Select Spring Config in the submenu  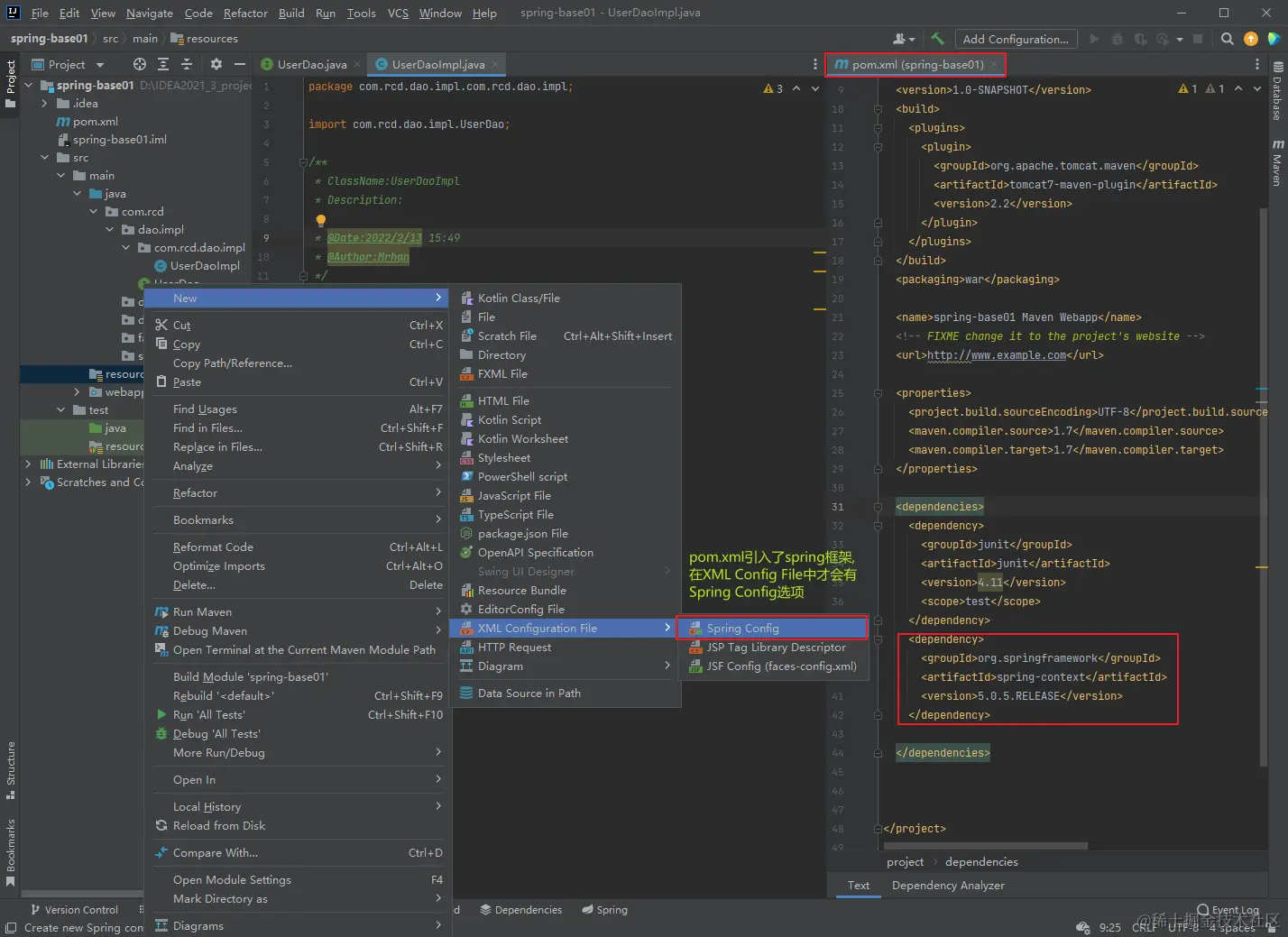tap(742, 628)
